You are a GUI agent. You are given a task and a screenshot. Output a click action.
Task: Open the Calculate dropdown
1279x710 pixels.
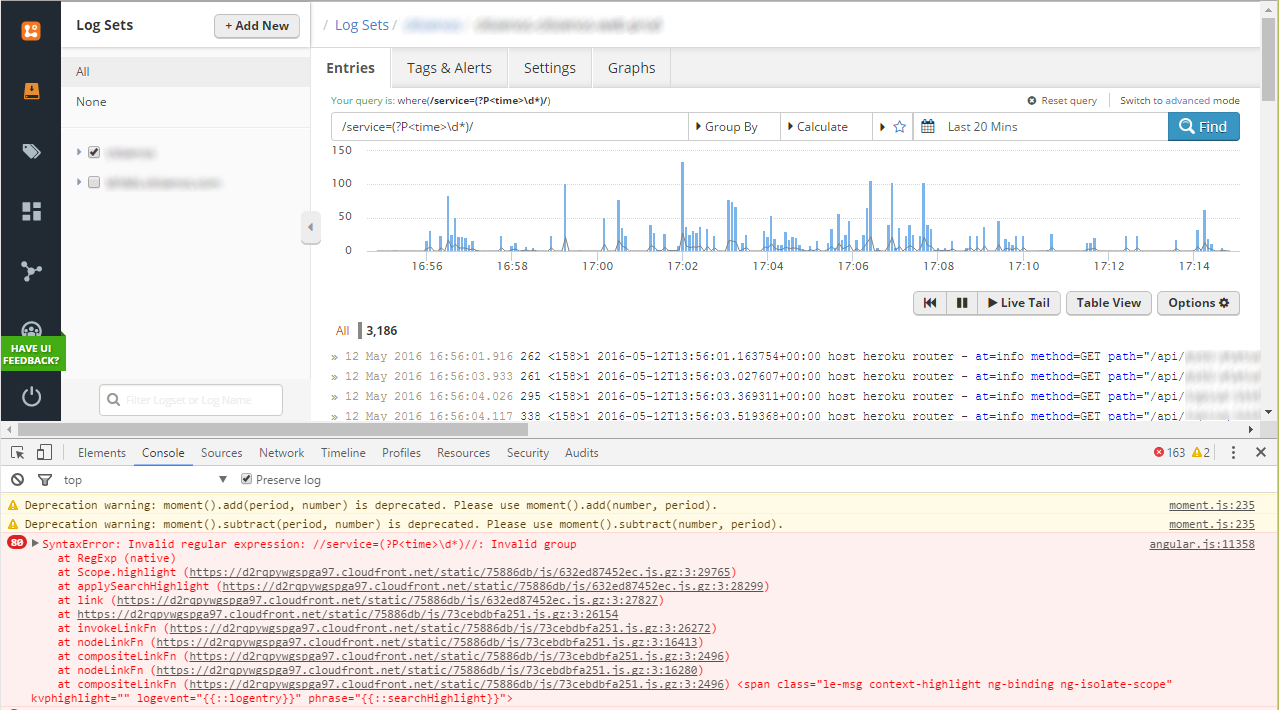tap(825, 127)
